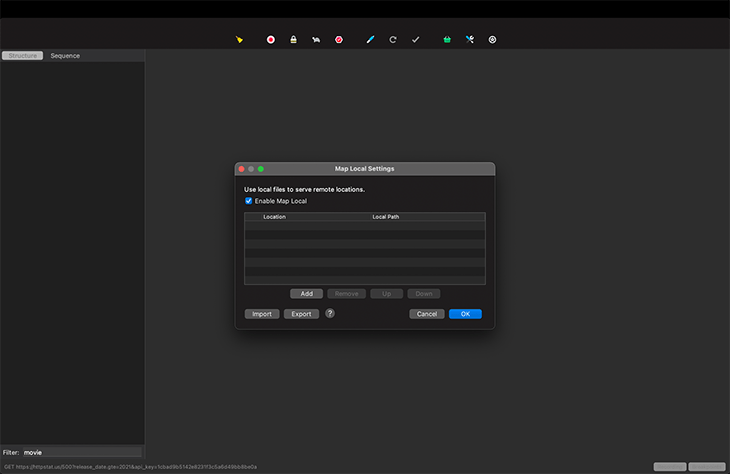This screenshot has width=730, height=474.
Task: Confirm the dialog with the OK button
Action: click(465, 314)
